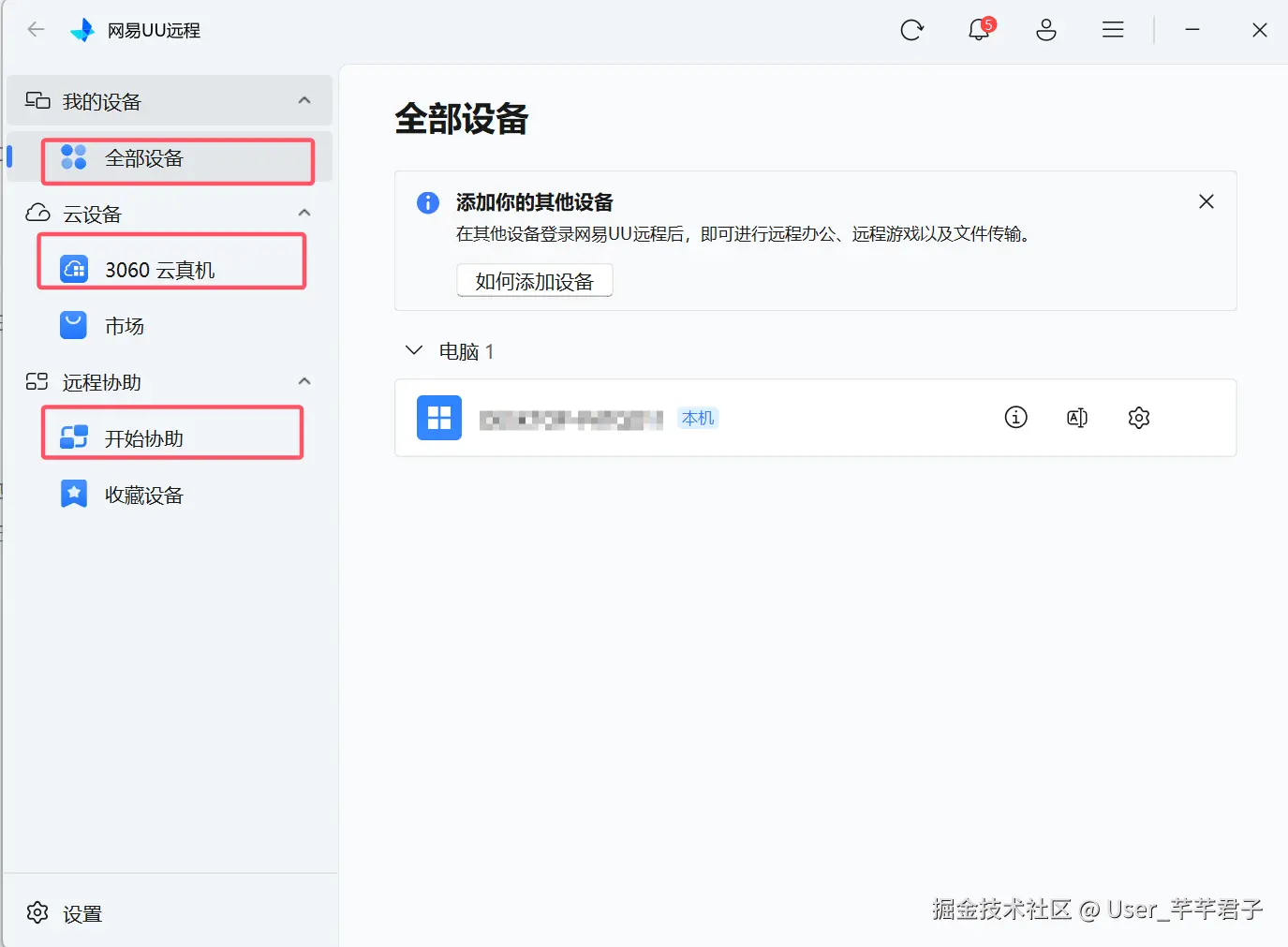Open device settings gear in device row
This screenshot has height=947, width=1288.
pyautogui.click(x=1139, y=418)
